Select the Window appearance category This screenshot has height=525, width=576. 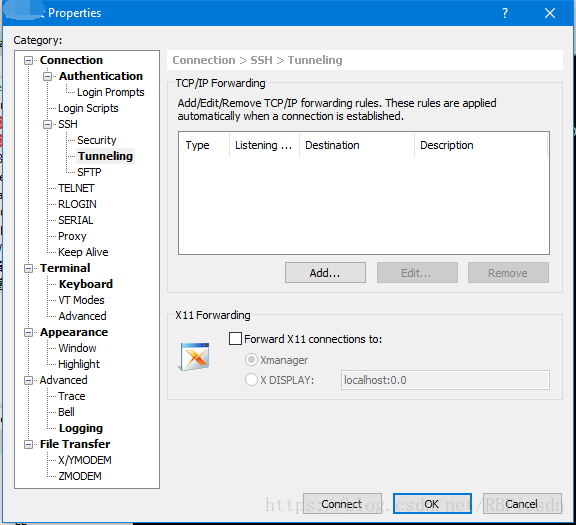pos(77,348)
